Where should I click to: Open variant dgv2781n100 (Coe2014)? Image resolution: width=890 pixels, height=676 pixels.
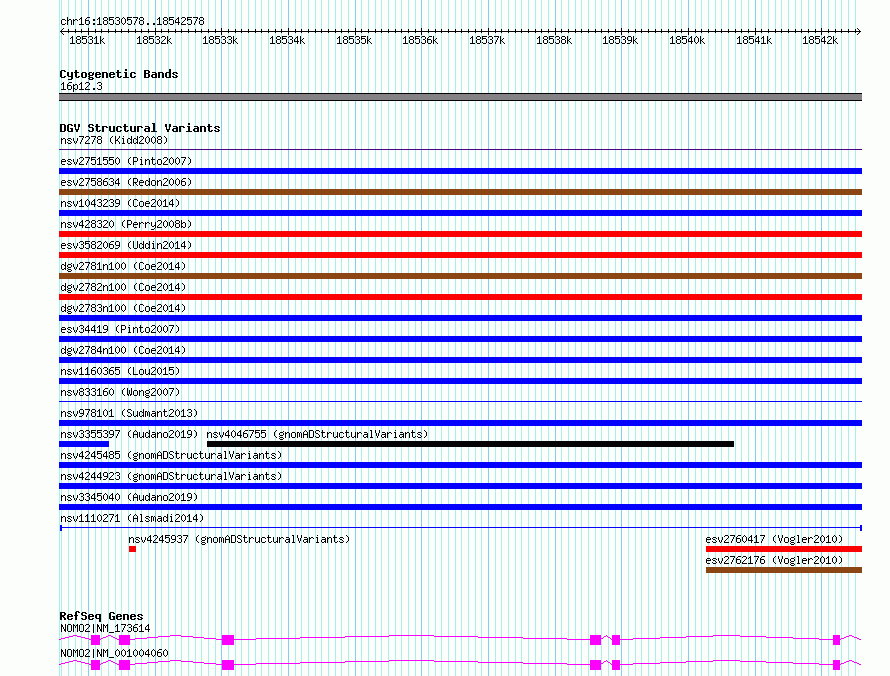[123, 266]
